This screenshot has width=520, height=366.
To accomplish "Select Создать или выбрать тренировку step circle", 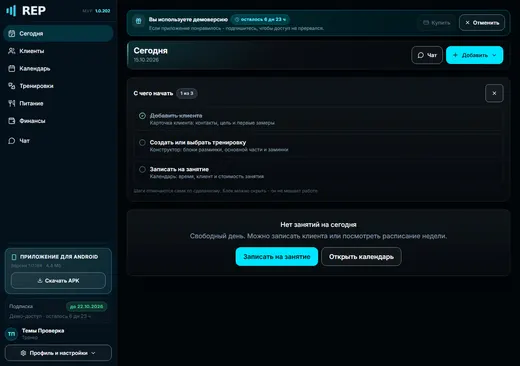I will [142, 143].
